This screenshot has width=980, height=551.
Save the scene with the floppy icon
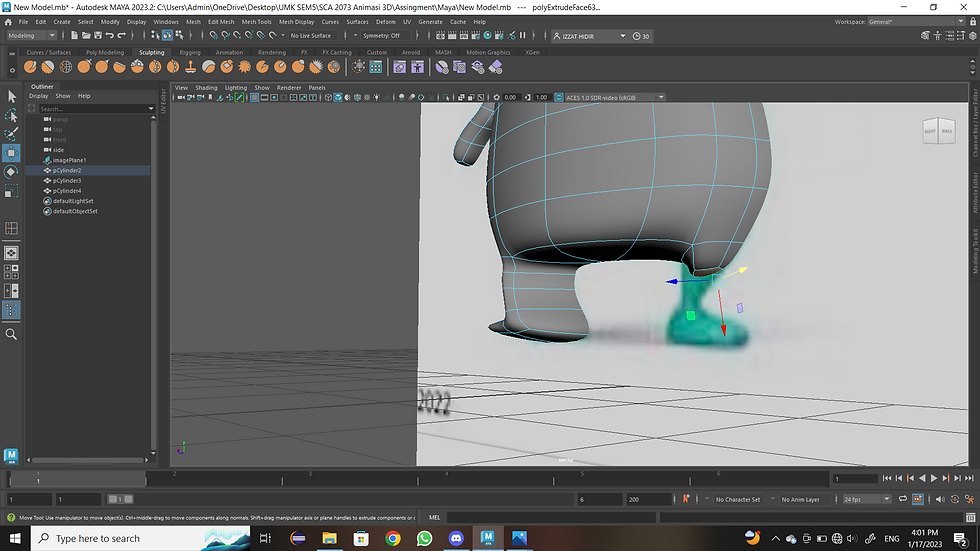click(98, 36)
